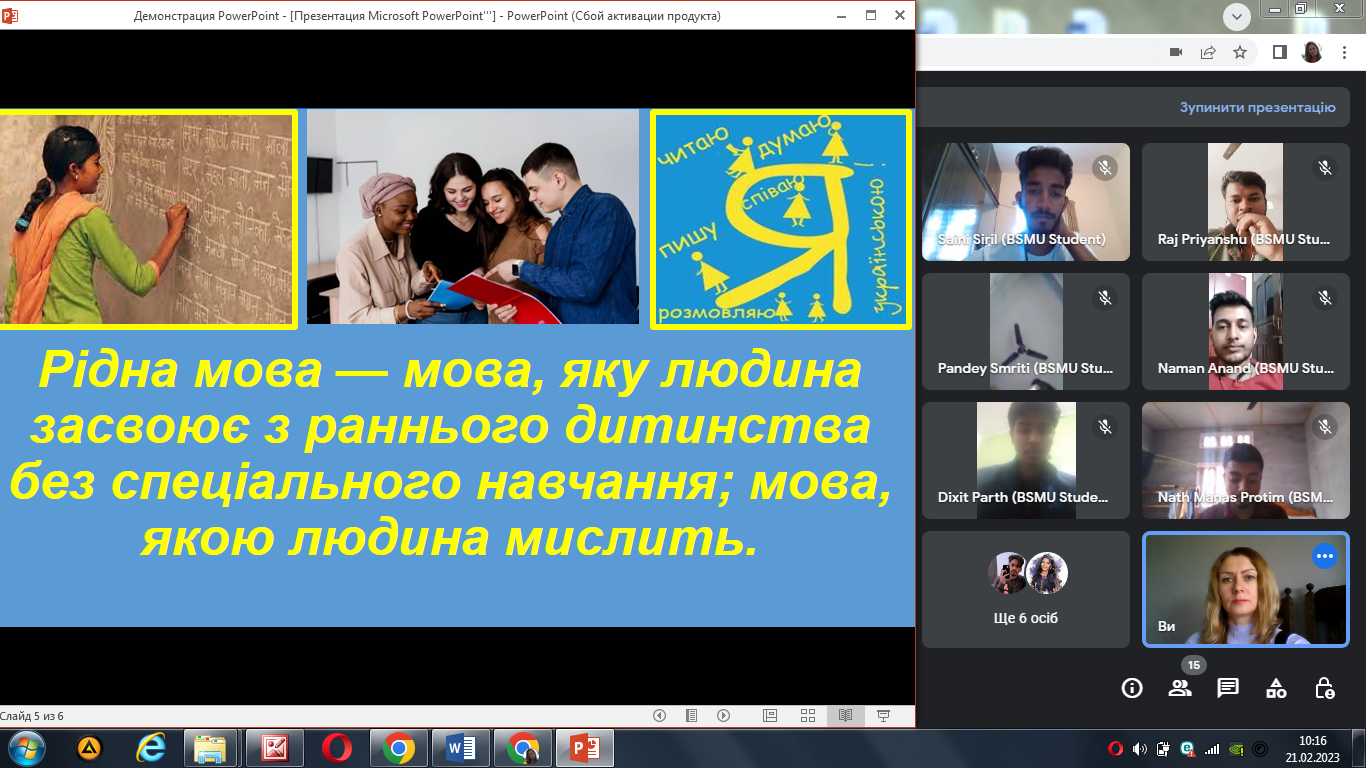Go to the next slide arrow

click(723, 716)
